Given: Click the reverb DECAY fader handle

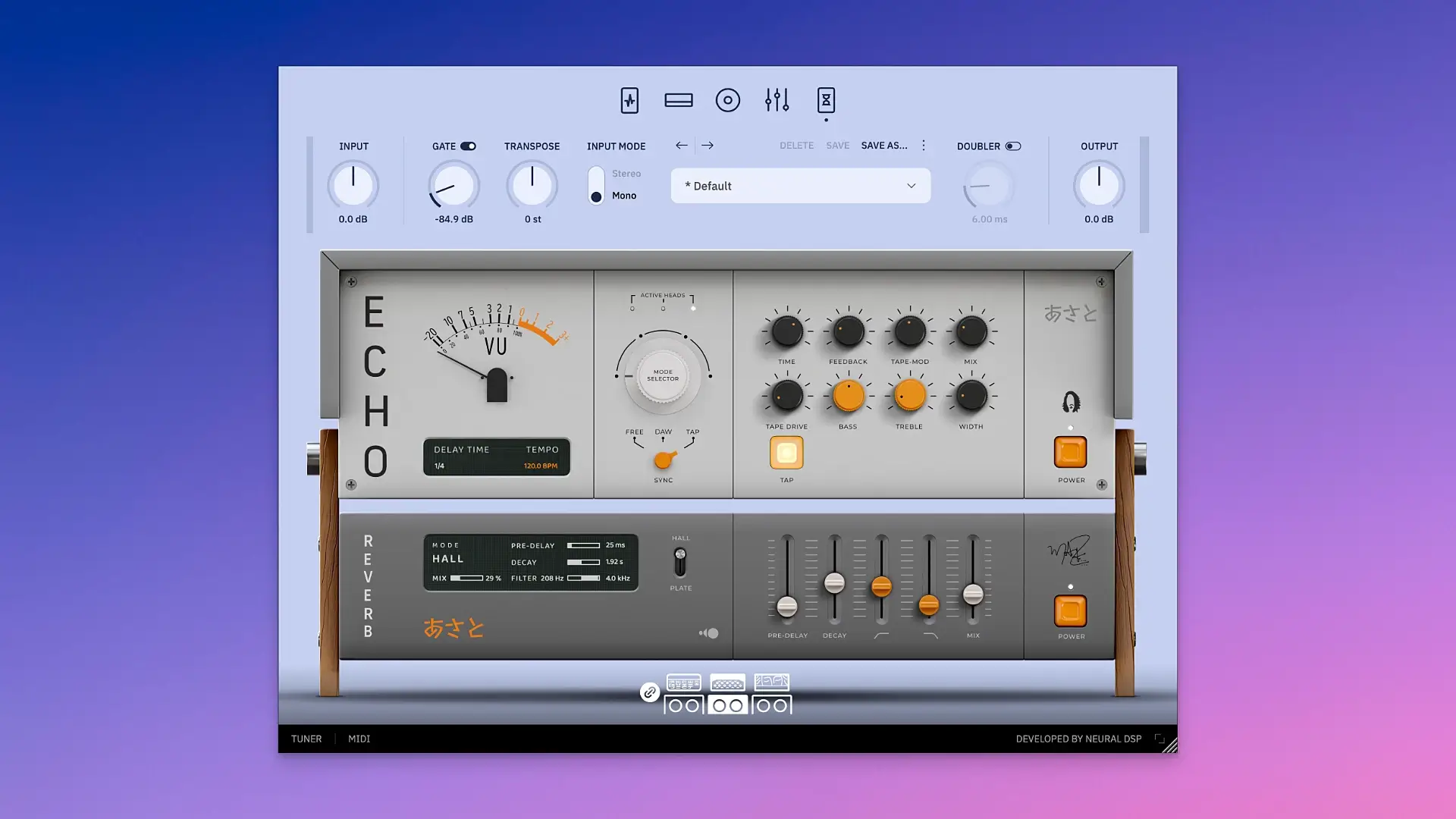Looking at the screenshot, I should 834,582.
